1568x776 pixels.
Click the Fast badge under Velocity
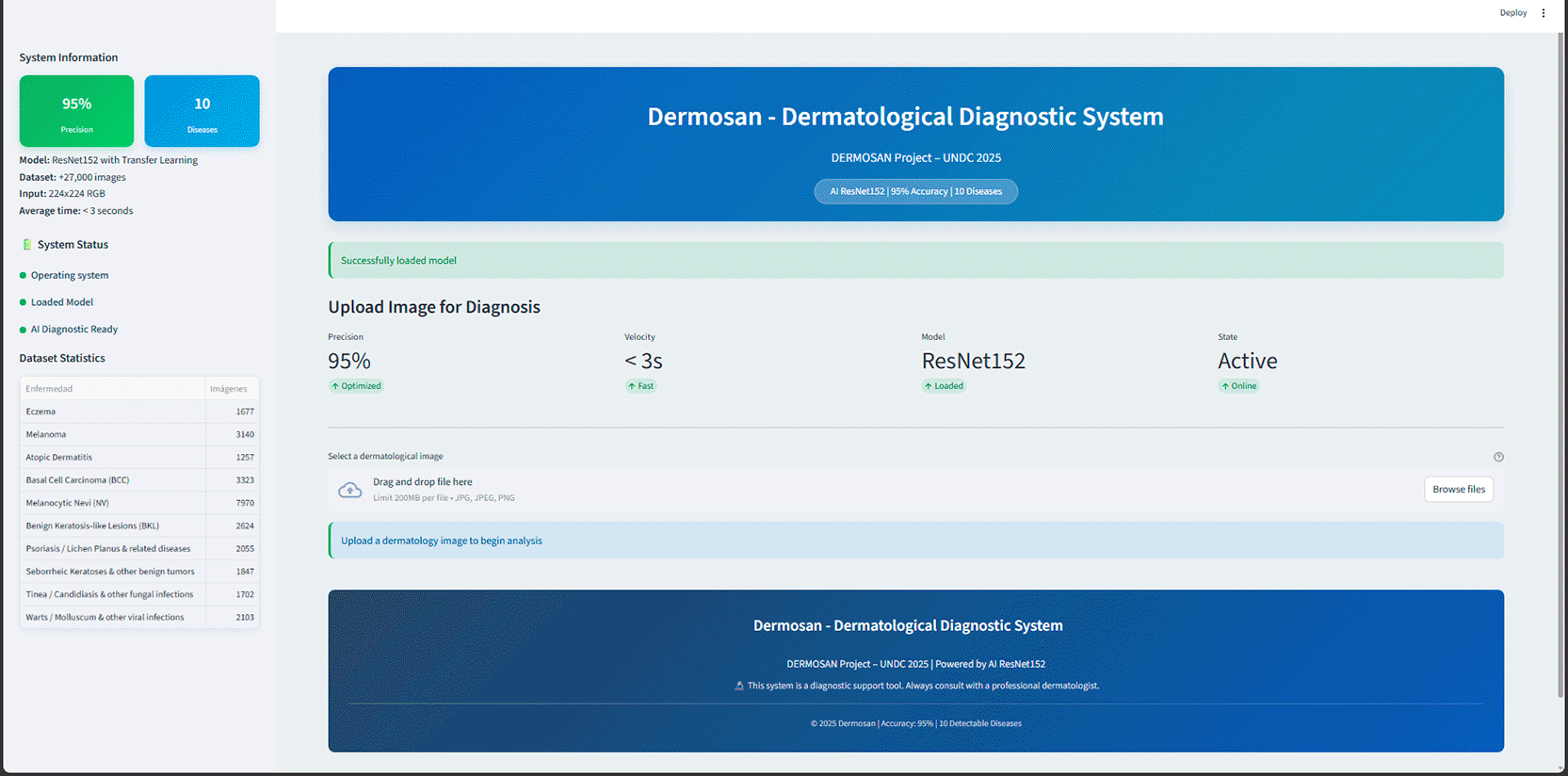coord(640,386)
